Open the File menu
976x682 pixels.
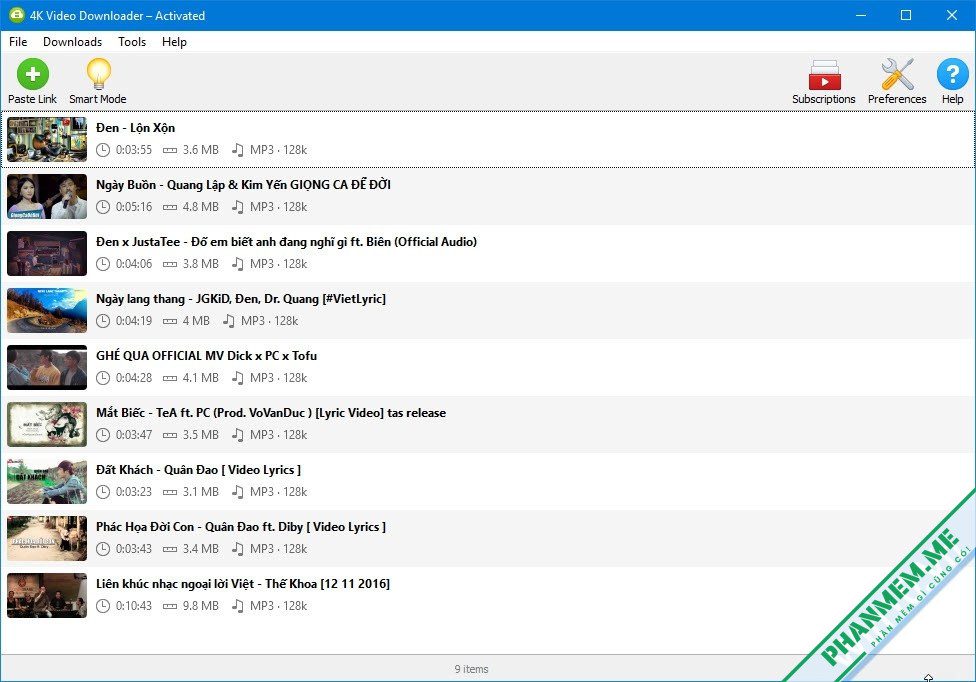click(18, 42)
